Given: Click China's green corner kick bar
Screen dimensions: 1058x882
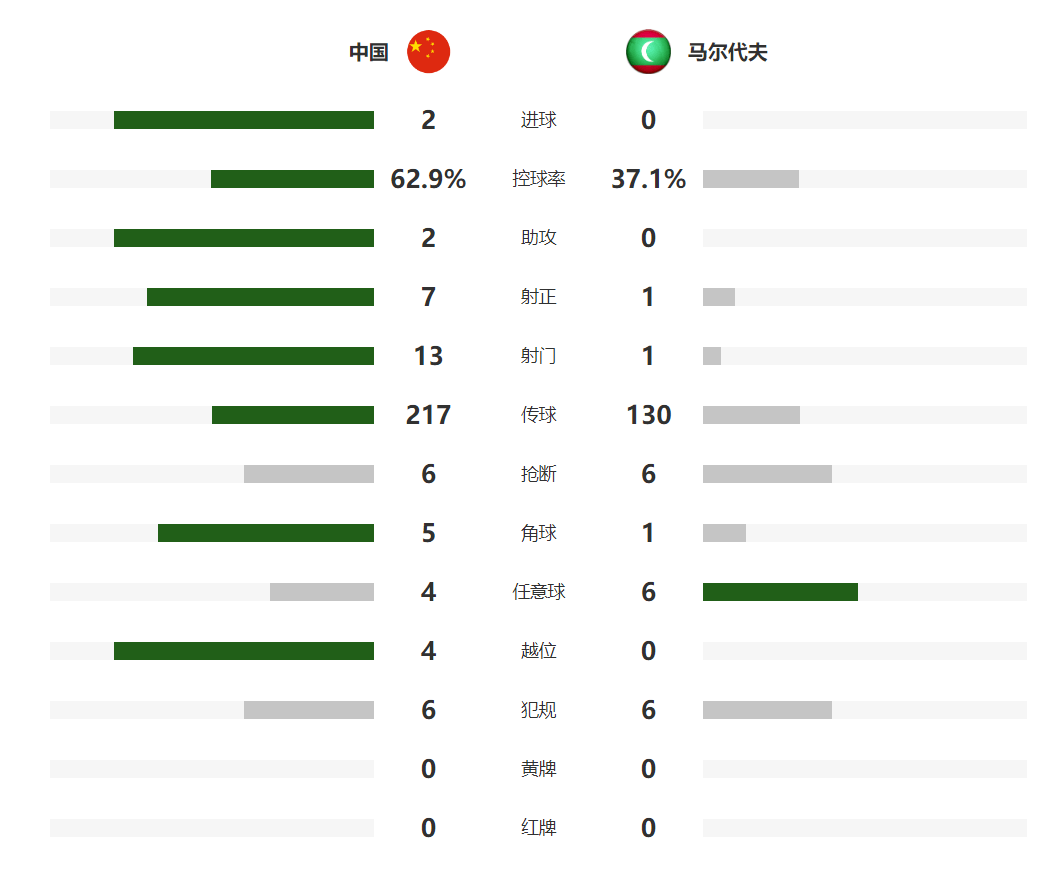Looking at the screenshot, I should [x=265, y=533].
